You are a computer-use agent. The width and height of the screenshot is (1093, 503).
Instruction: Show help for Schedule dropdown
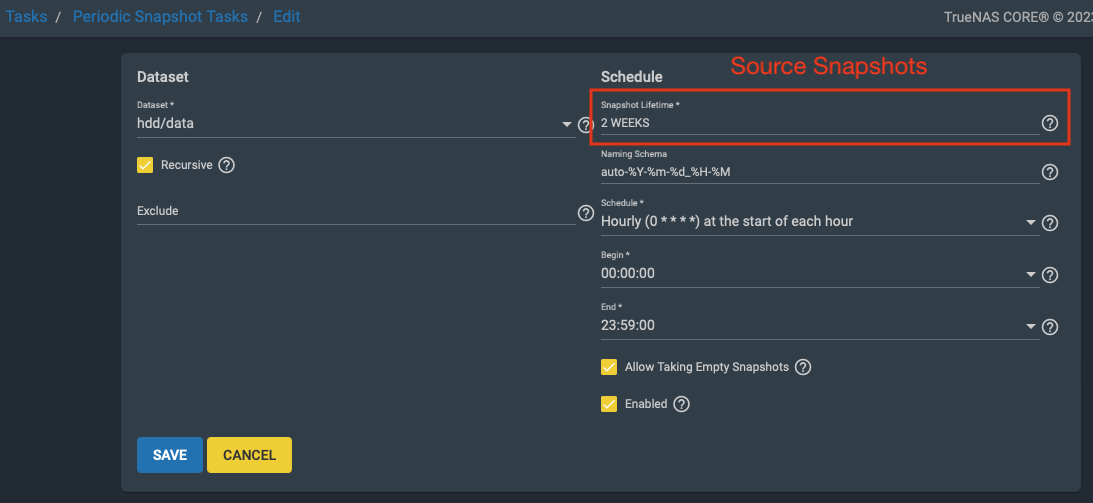click(x=1049, y=223)
